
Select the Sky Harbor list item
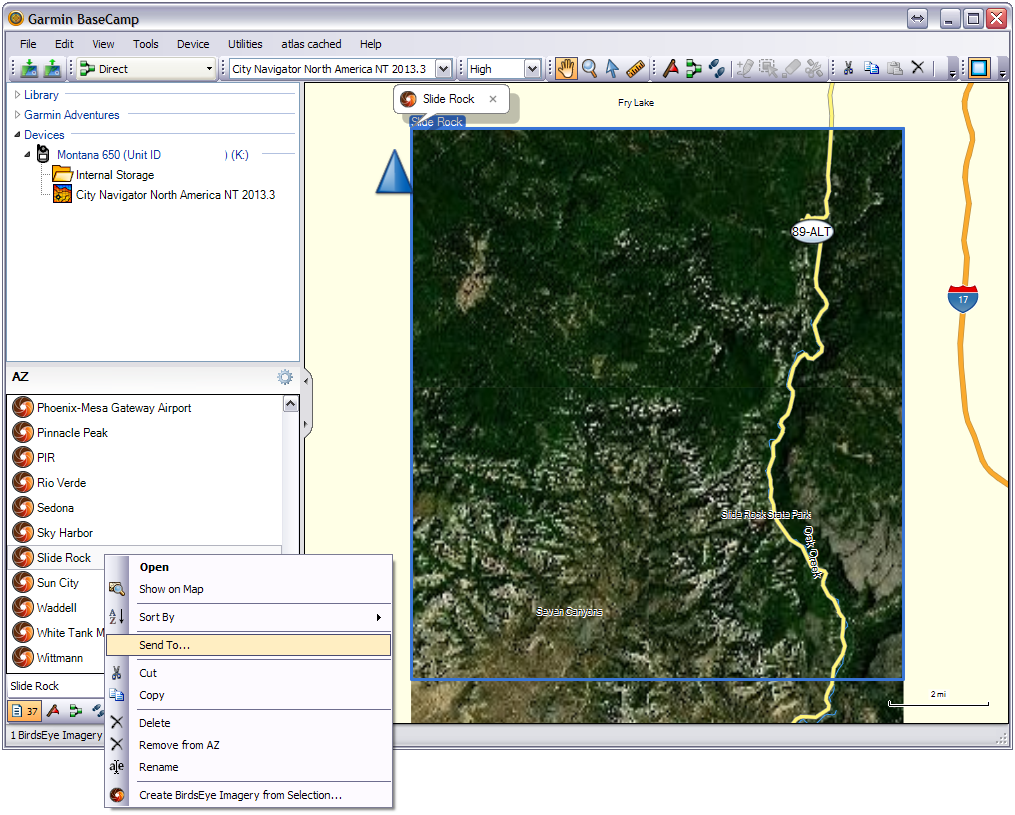(x=146, y=533)
